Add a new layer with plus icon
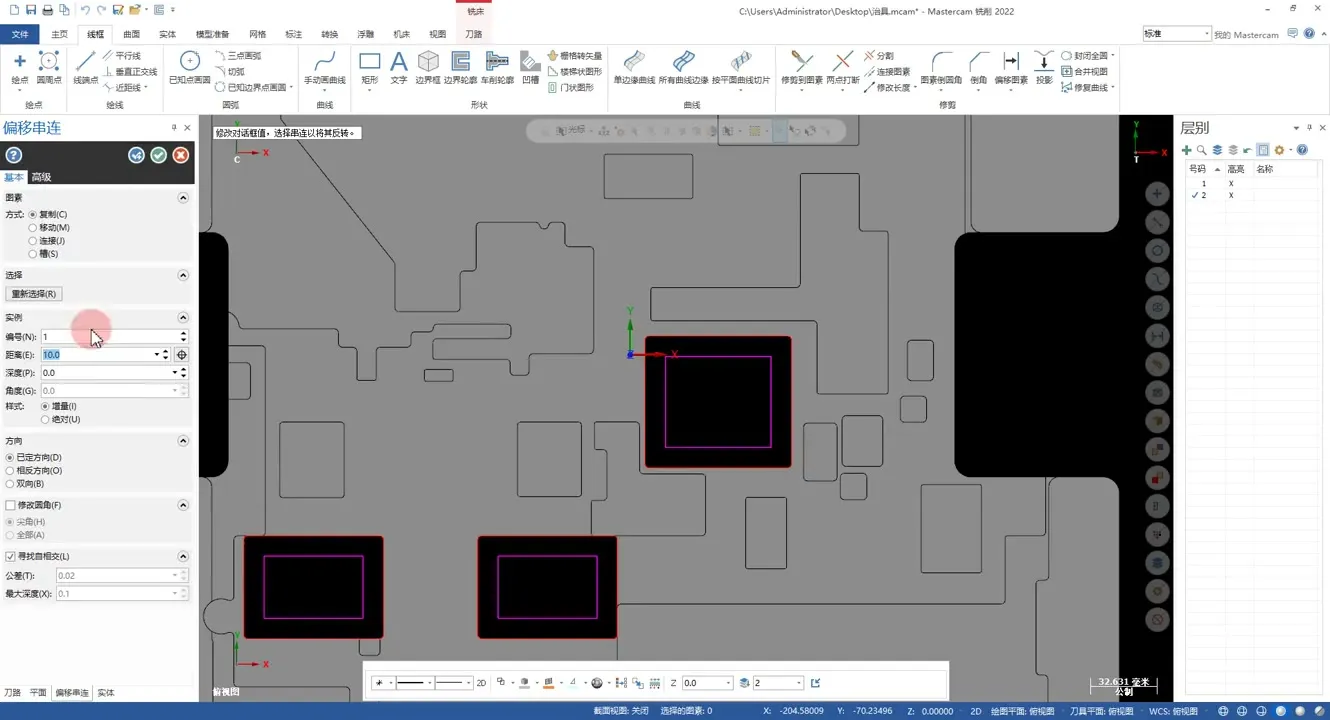The image size is (1330, 720). tap(1187, 150)
